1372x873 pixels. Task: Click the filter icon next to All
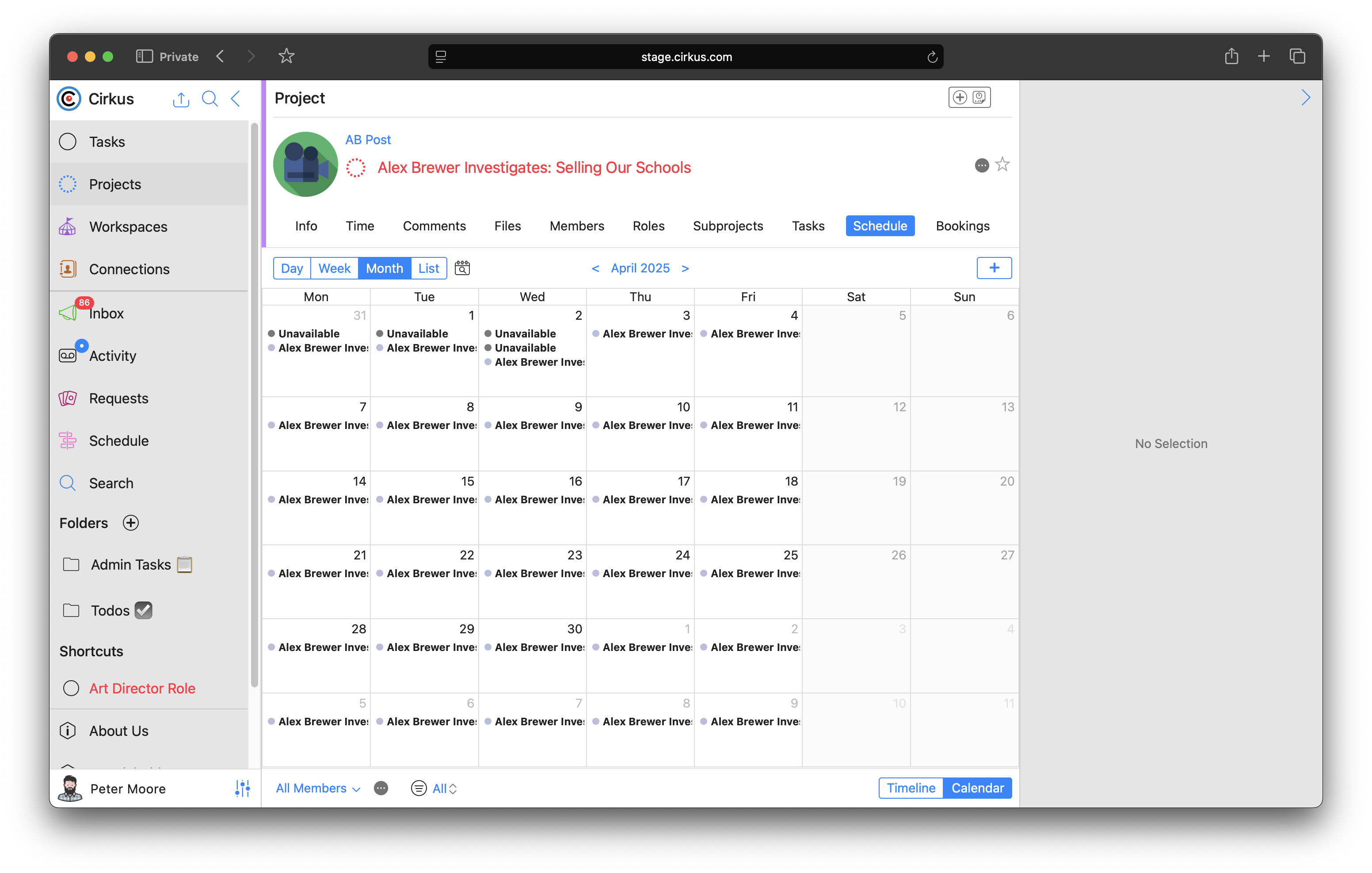(418, 788)
